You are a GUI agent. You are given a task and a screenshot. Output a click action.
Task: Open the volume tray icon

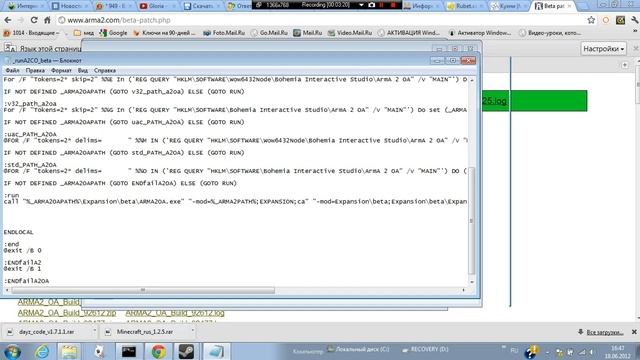pos(592,352)
